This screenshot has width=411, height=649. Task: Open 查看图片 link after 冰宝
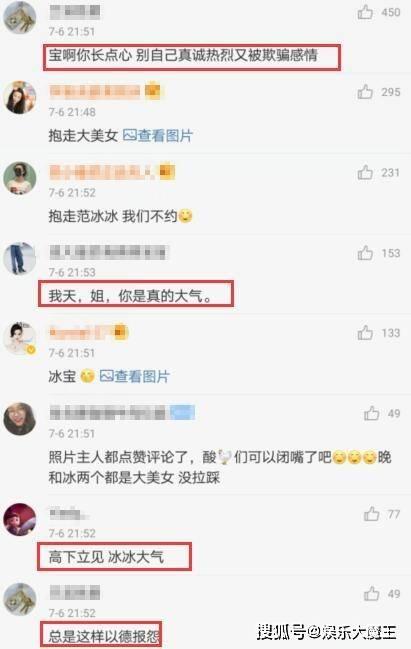pos(135,376)
